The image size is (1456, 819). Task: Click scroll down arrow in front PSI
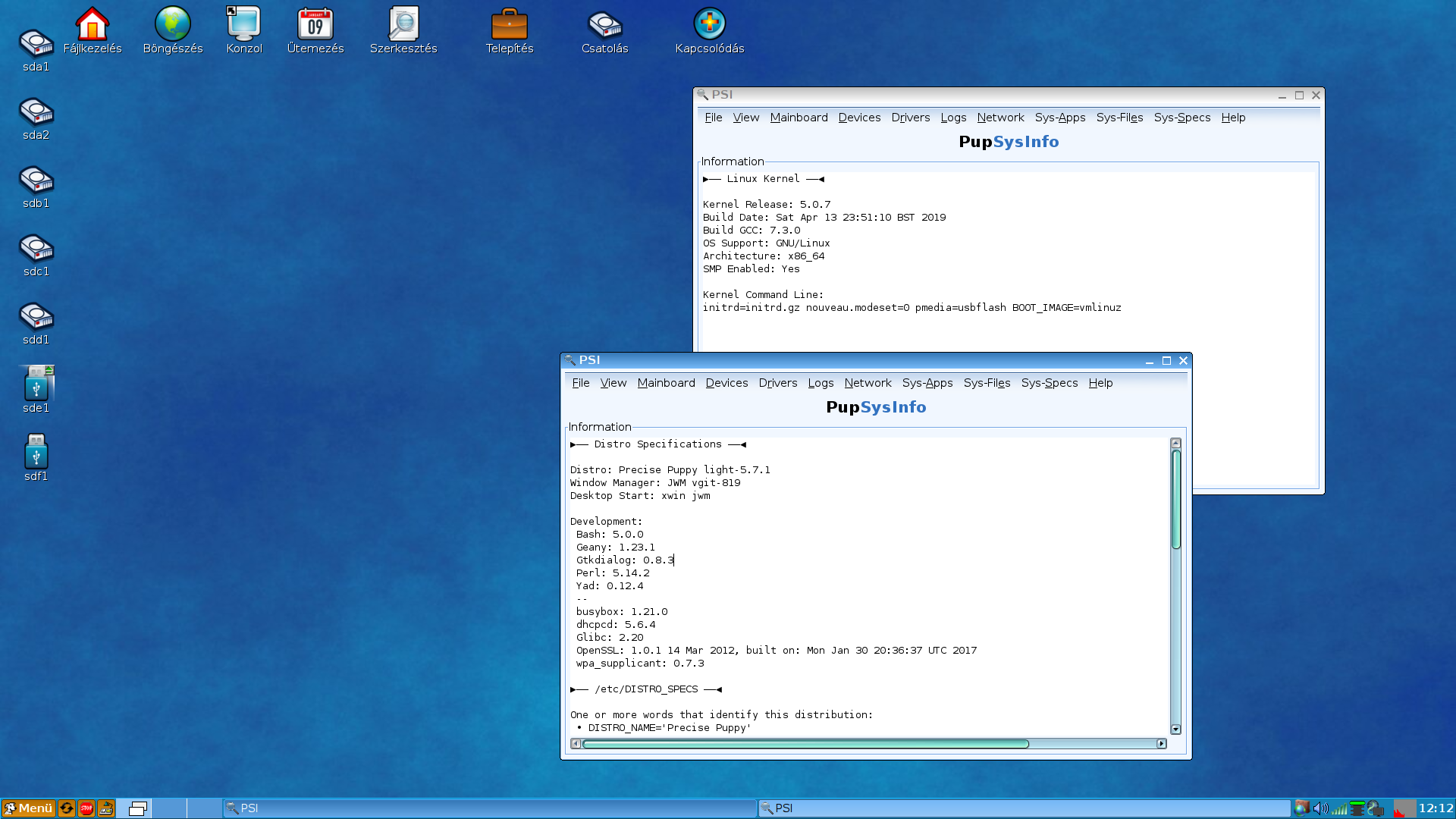(x=1176, y=730)
